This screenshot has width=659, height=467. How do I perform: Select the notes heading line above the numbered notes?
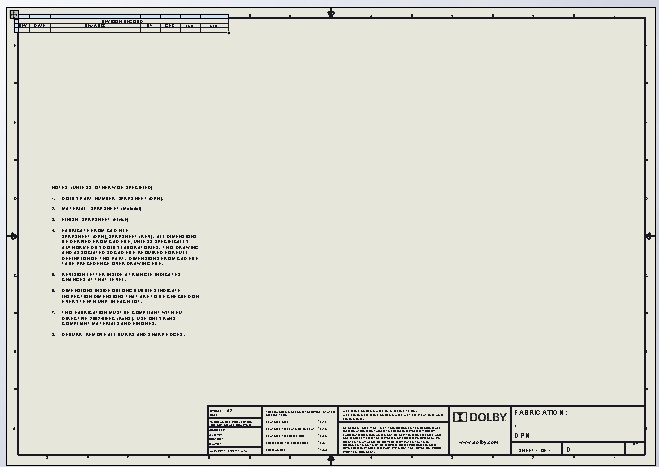pyautogui.click(x=102, y=187)
